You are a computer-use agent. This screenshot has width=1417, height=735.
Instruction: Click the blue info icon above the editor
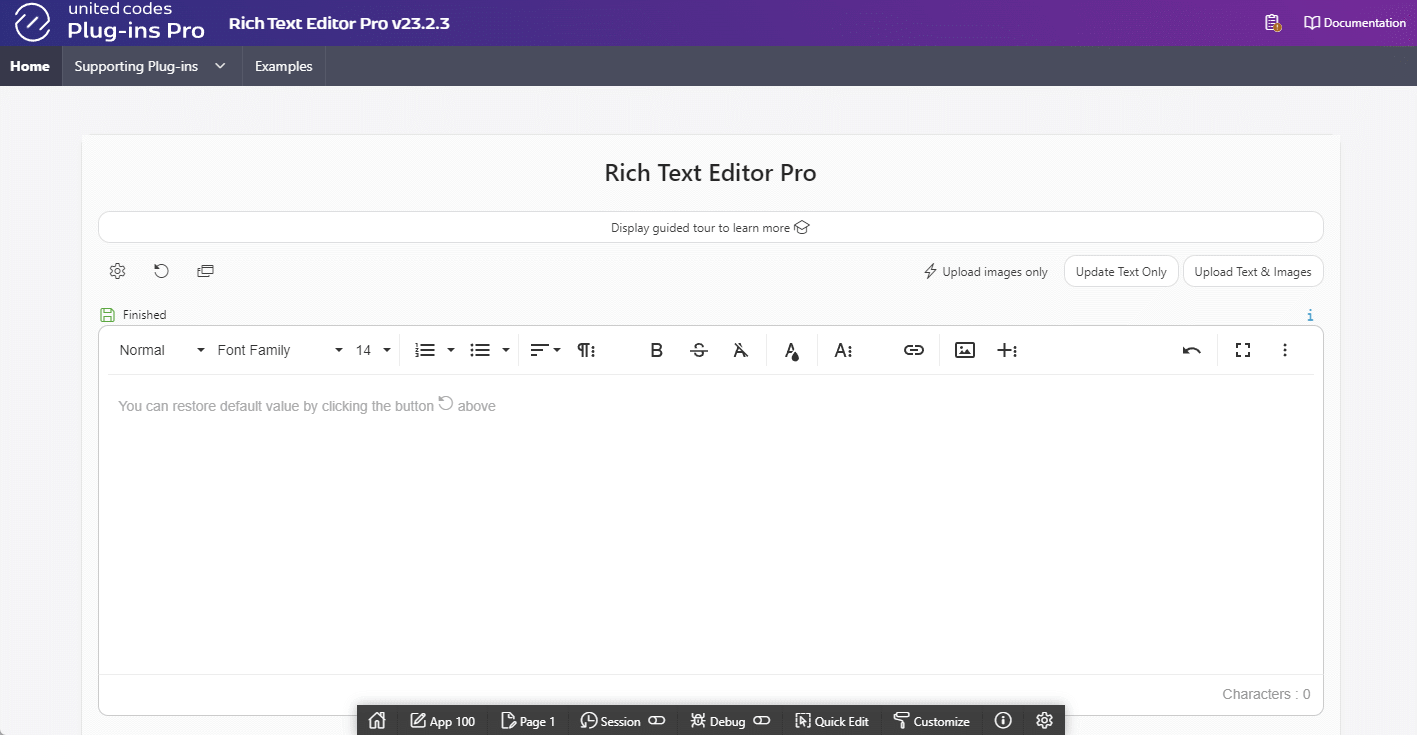(x=1310, y=315)
